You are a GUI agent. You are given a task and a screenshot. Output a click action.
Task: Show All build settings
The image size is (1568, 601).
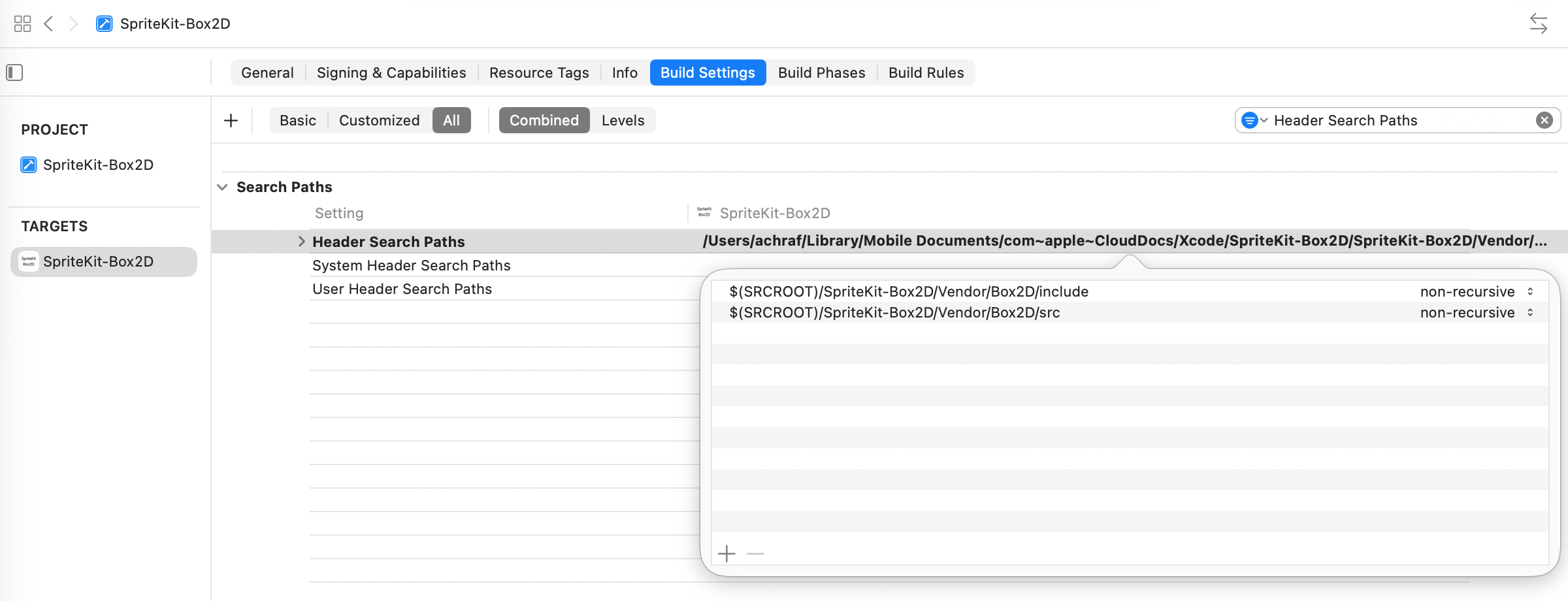[451, 120]
